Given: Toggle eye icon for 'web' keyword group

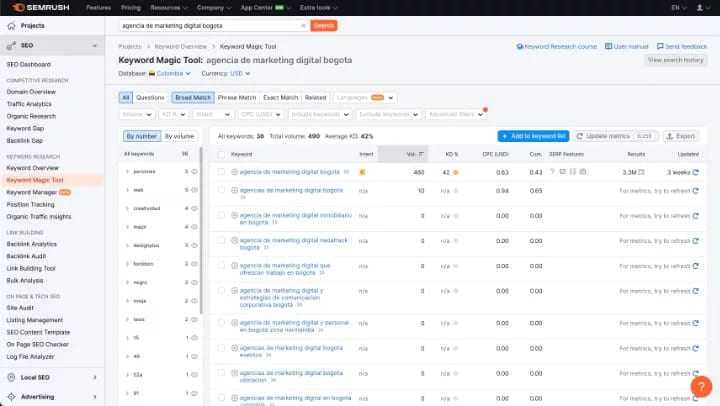Looking at the screenshot, I should 194,190.
